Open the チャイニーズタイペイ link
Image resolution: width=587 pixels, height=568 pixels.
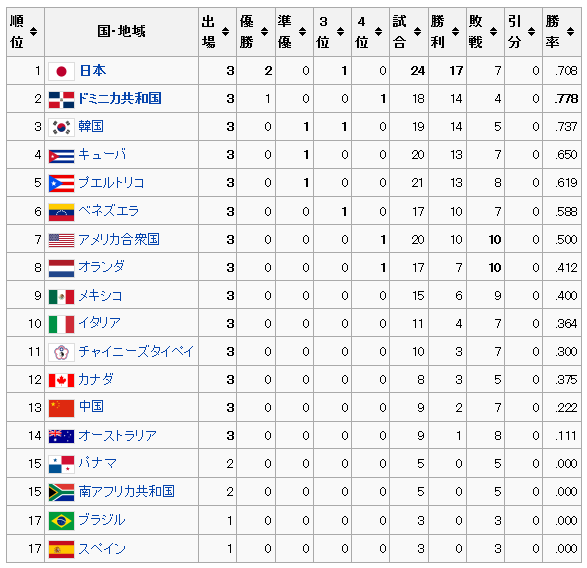[x=136, y=351]
